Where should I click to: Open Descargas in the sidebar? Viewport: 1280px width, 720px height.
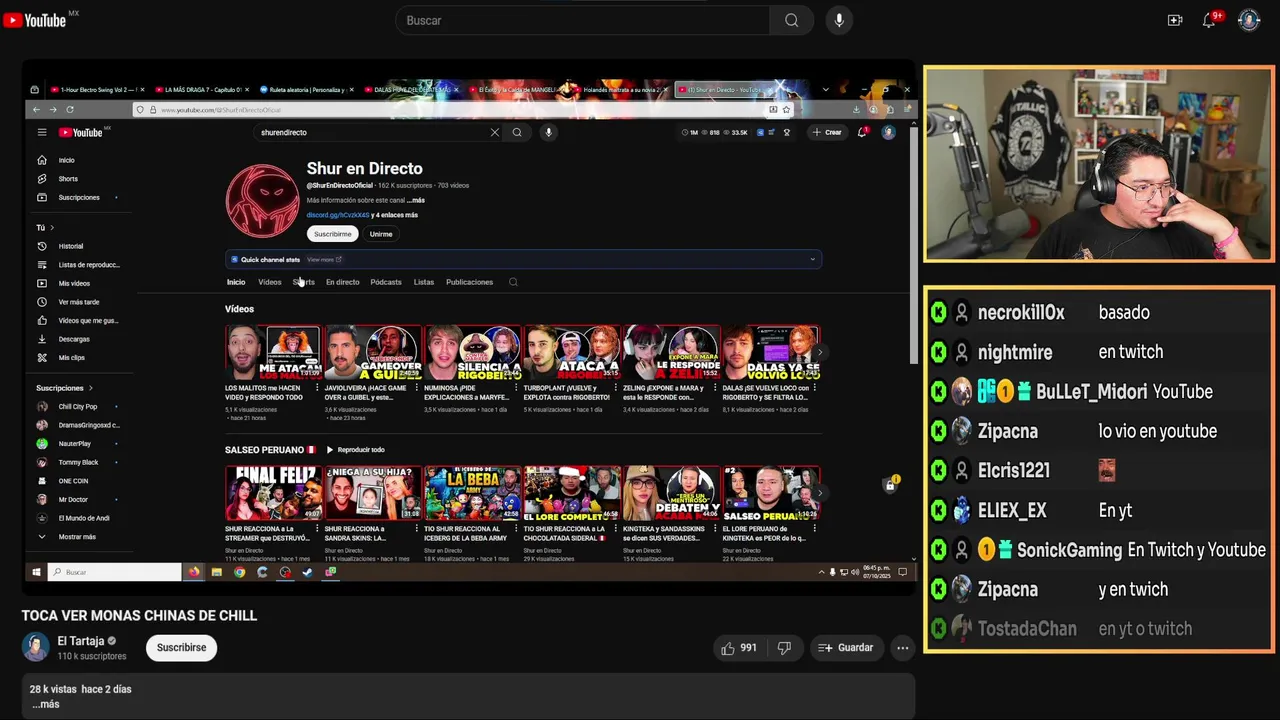pyautogui.click(x=73, y=339)
